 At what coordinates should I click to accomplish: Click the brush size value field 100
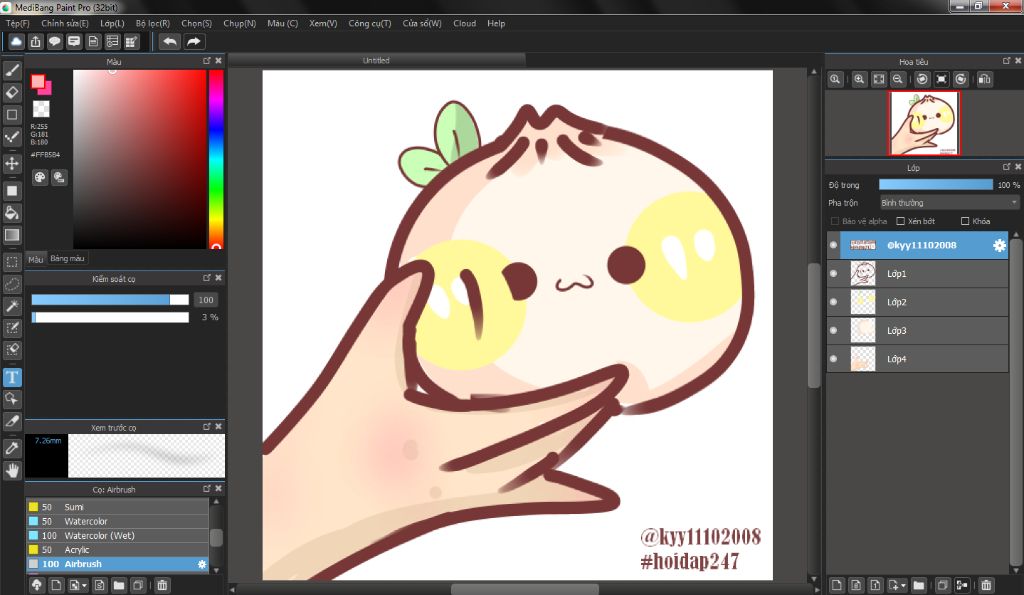pyautogui.click(x=206, y=300)
